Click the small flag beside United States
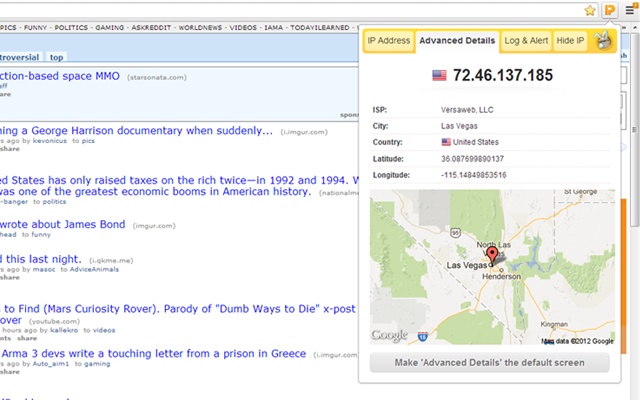This screenshot has width=640, height=400. pyautogui.click(x=446, y=142)
